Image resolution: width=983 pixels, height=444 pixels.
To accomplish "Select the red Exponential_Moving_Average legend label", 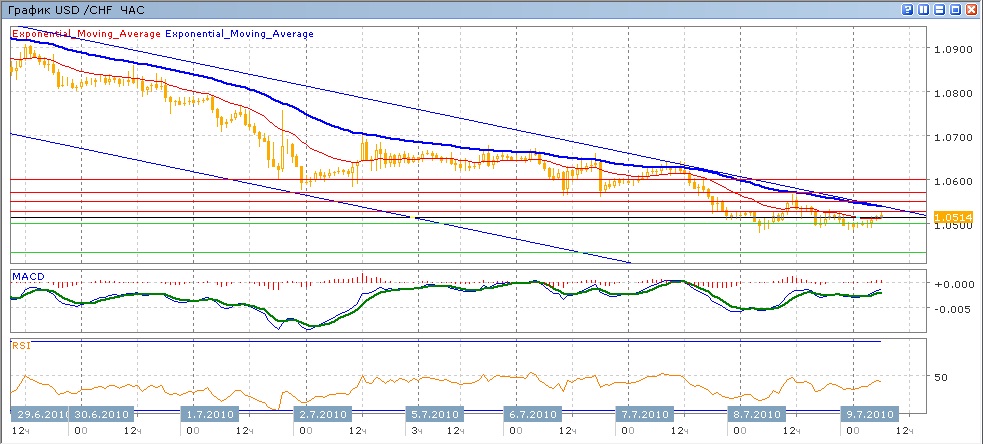I will click(x=85, y=34).
